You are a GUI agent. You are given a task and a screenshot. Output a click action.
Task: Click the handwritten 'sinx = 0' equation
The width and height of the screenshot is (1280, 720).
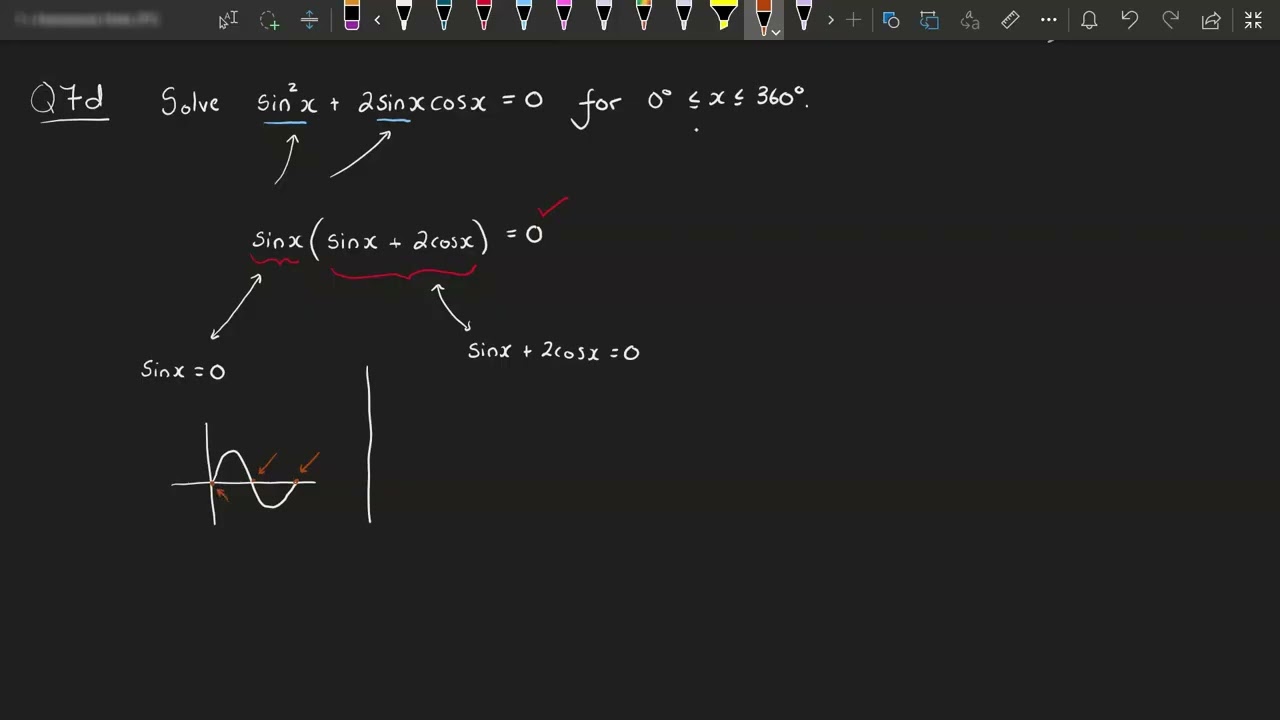[x=183, y=371]
